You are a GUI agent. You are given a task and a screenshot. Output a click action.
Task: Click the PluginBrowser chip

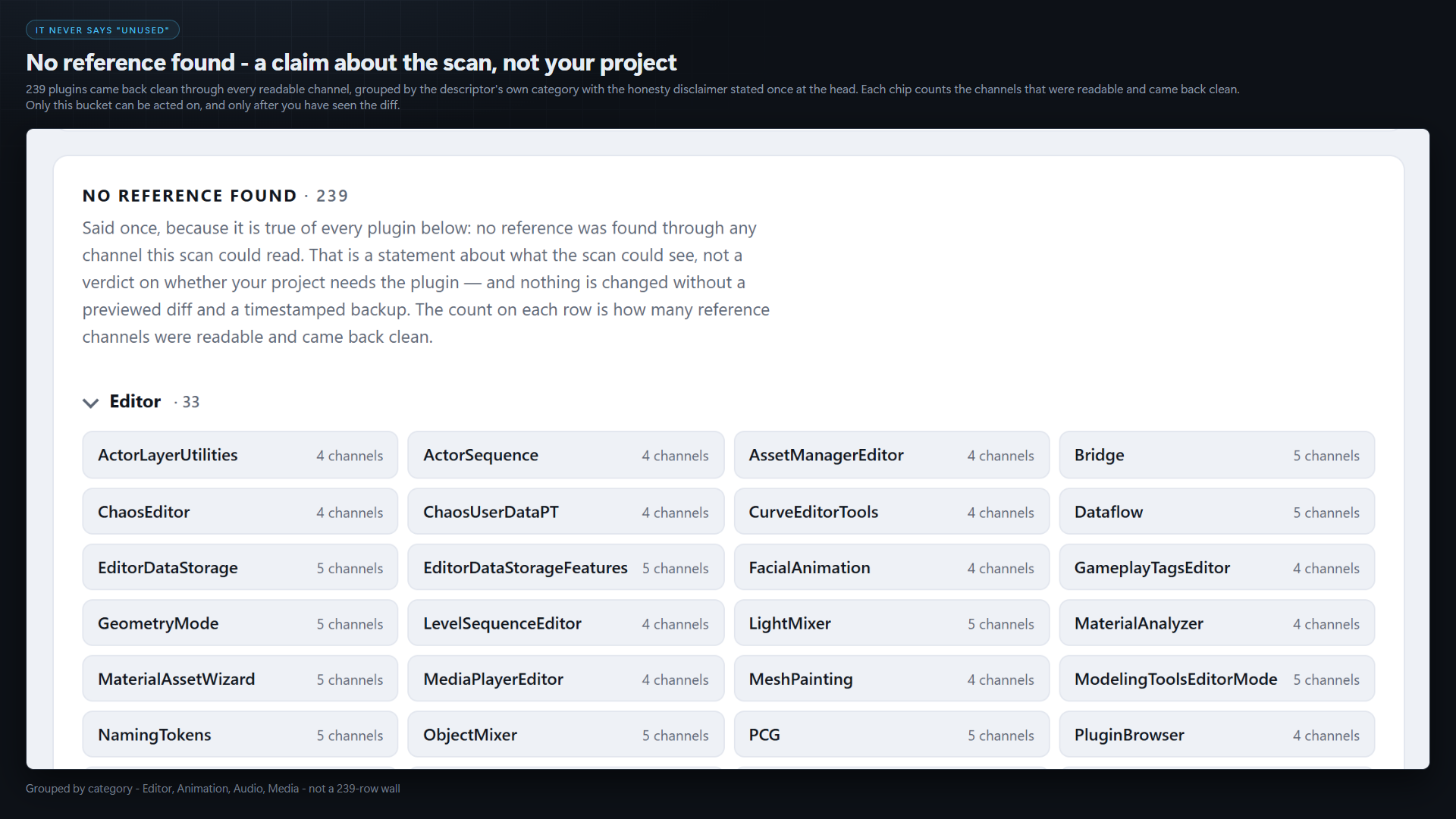[1217, 735]
